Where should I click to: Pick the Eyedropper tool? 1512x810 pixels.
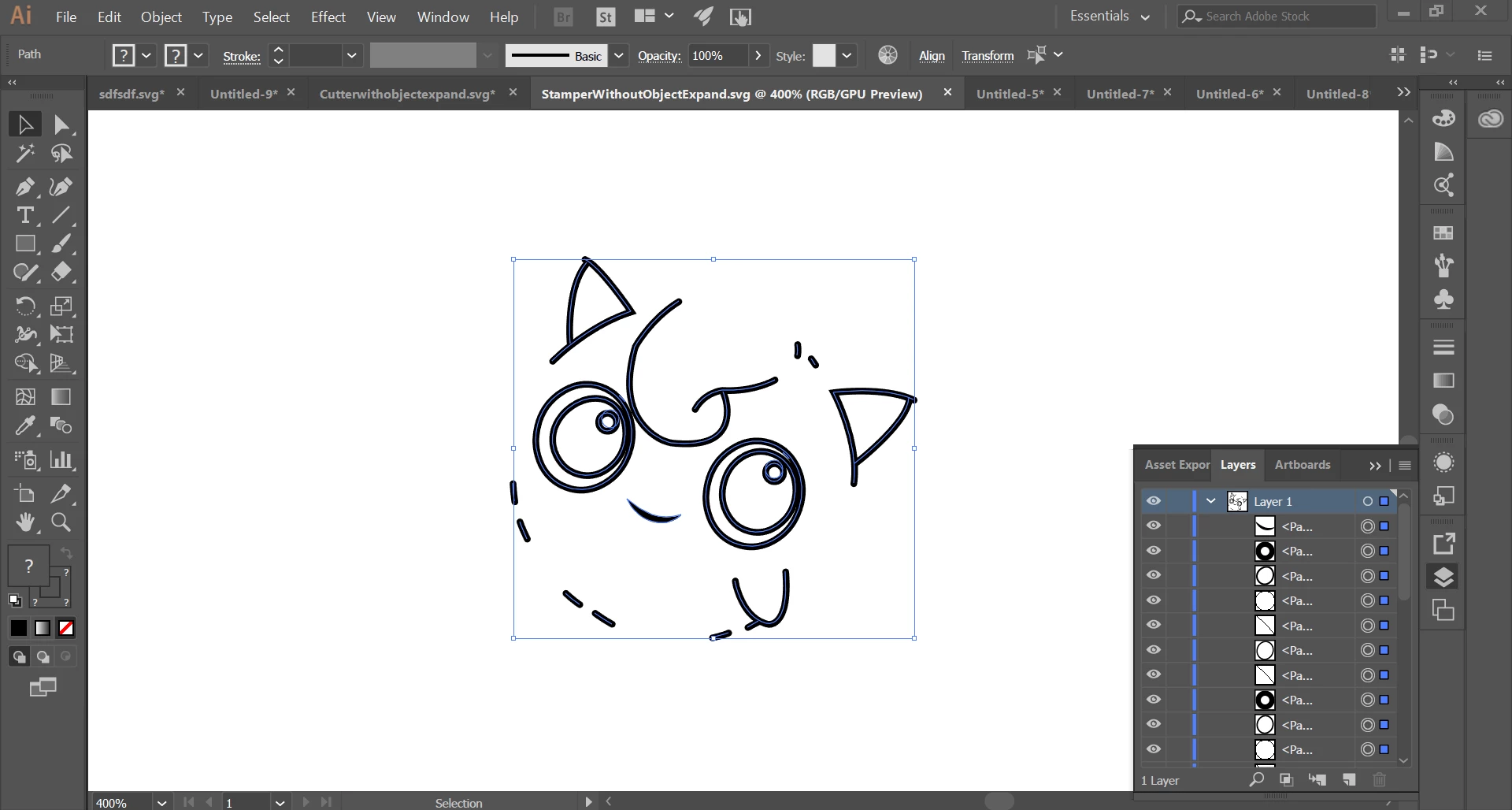[25, 426]
